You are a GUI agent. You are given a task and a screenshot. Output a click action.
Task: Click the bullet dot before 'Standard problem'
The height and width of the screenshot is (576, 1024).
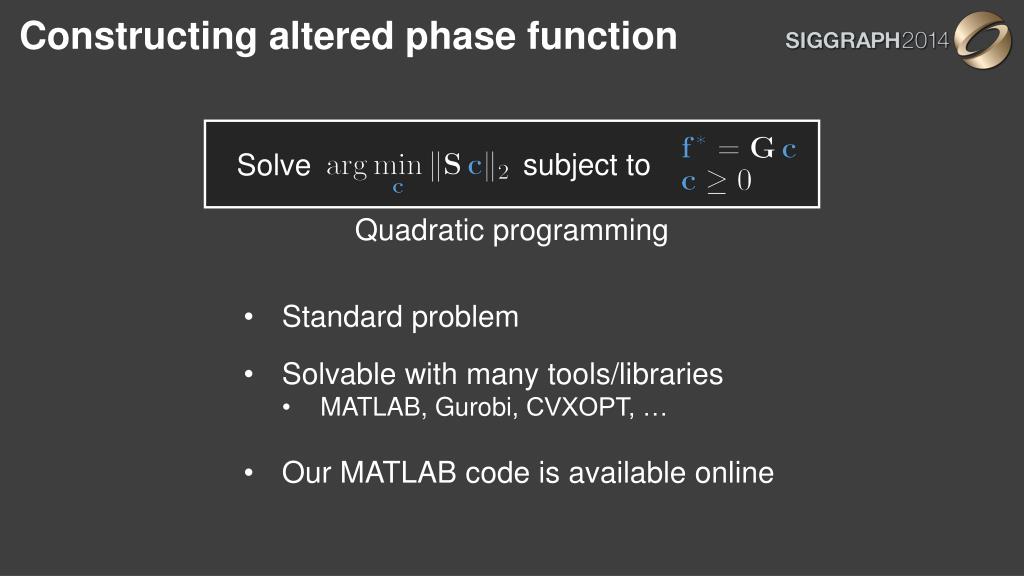248,317
